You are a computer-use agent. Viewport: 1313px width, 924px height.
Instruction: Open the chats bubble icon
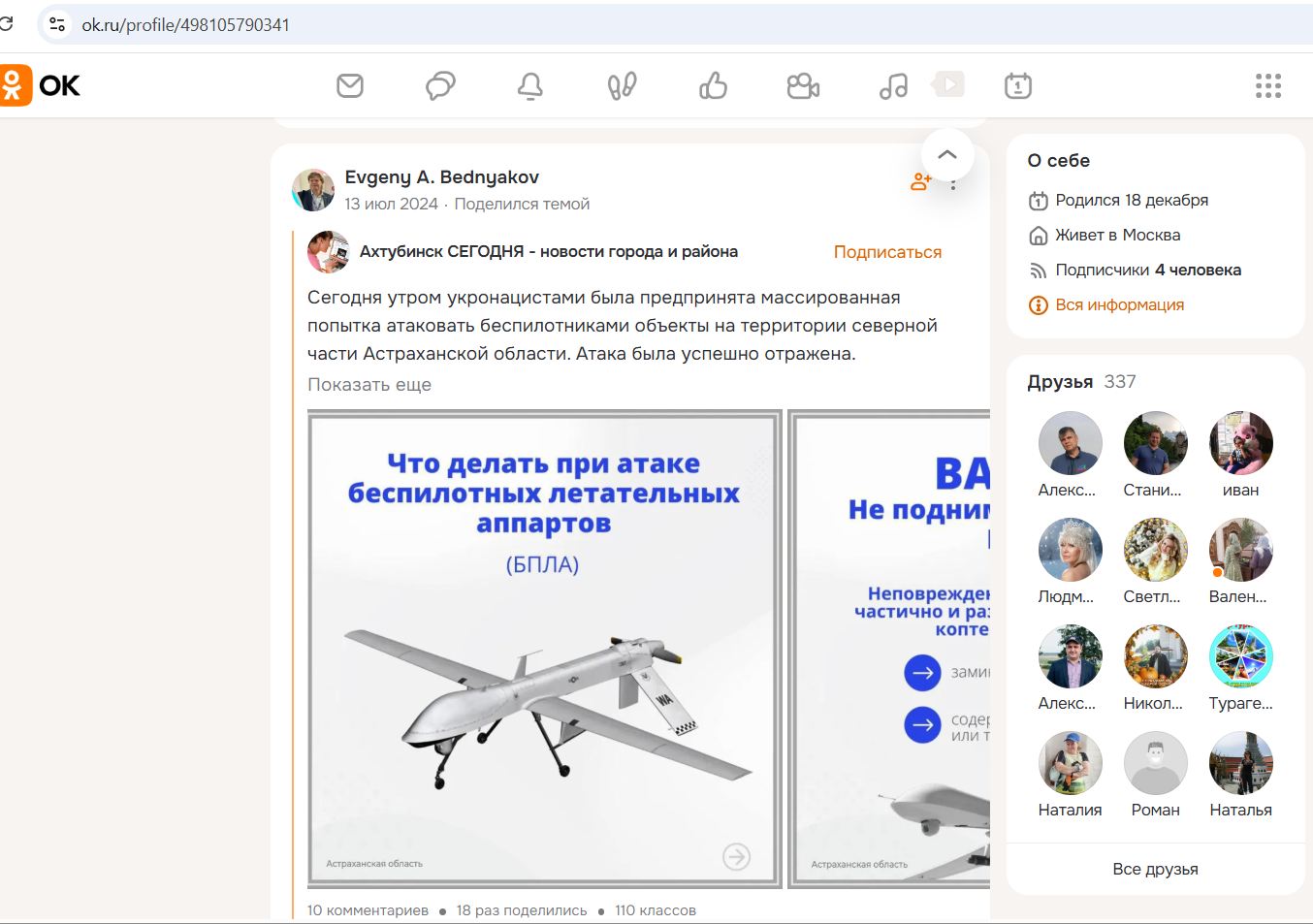(x=439, y=85)
